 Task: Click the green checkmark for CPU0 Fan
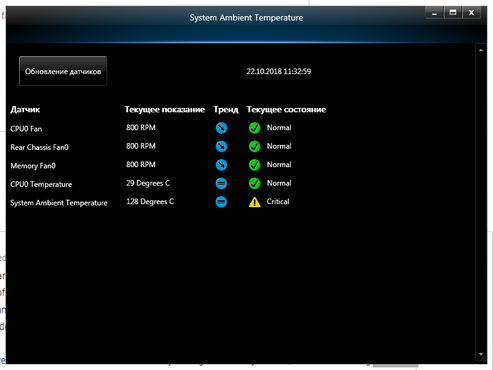[255, 128]
